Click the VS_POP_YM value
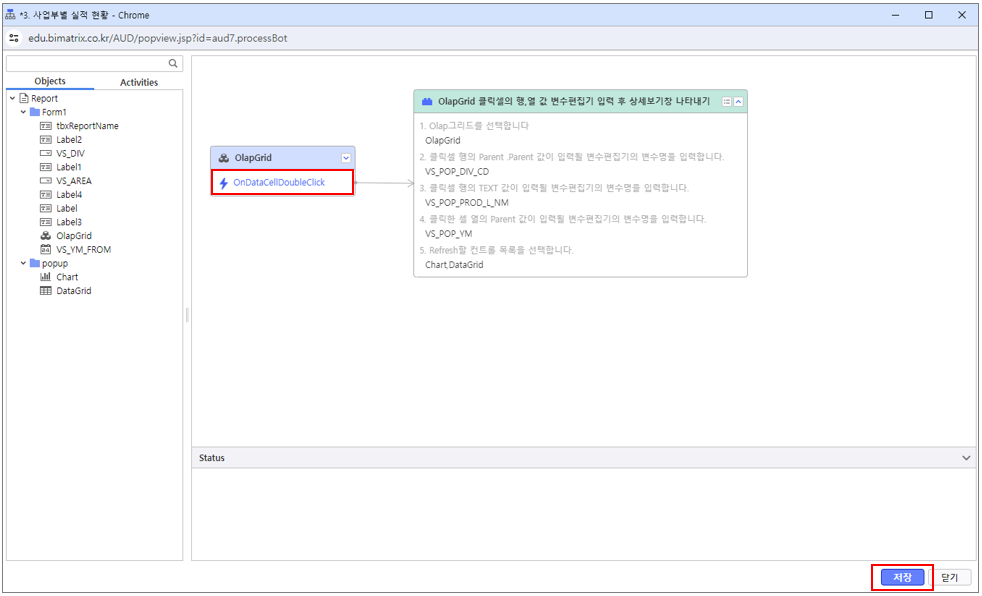Viewport: 982px width, 596px height. point(448,234)
